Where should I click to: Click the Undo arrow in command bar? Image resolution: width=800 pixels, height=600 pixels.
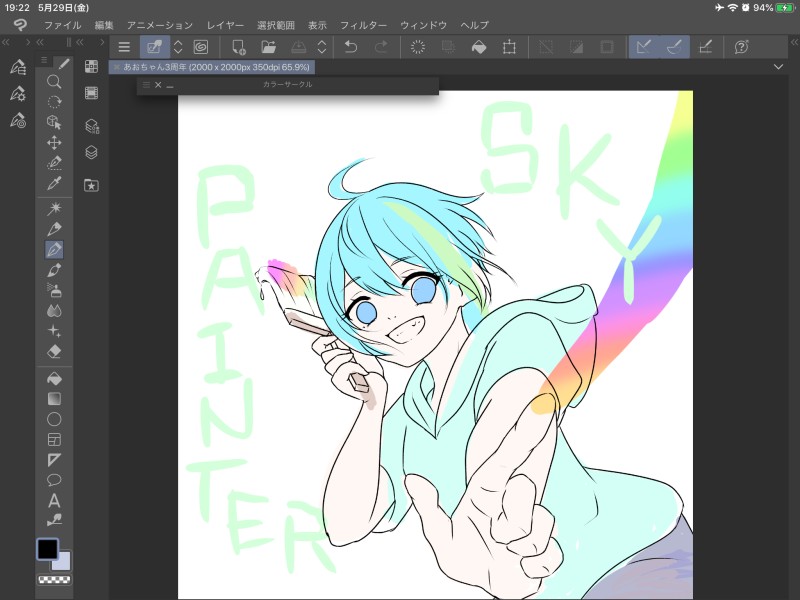351,47
